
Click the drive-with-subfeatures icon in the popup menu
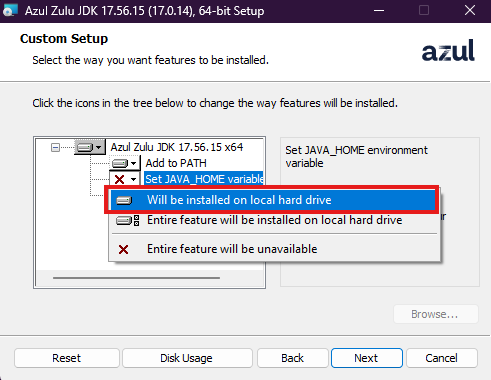(x=127, y=220)
